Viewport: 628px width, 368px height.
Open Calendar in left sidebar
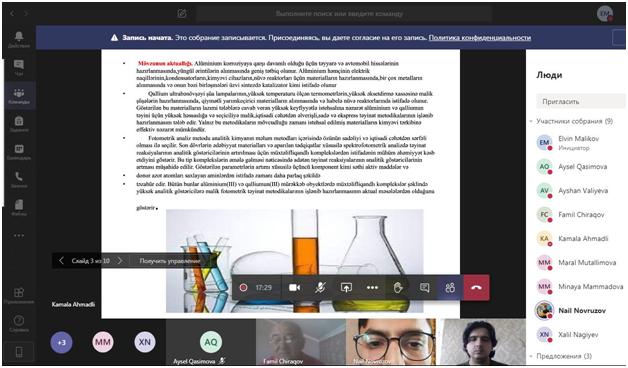[x=19, y=151]
